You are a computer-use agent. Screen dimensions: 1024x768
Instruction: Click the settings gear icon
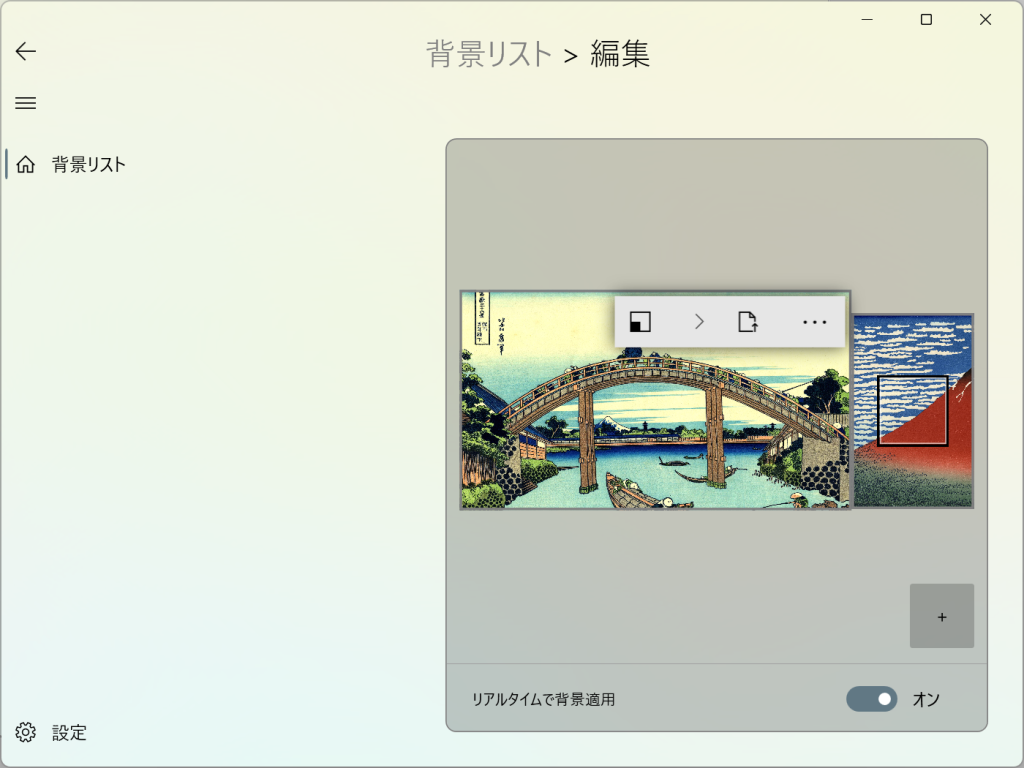click(x=25, y=732)
